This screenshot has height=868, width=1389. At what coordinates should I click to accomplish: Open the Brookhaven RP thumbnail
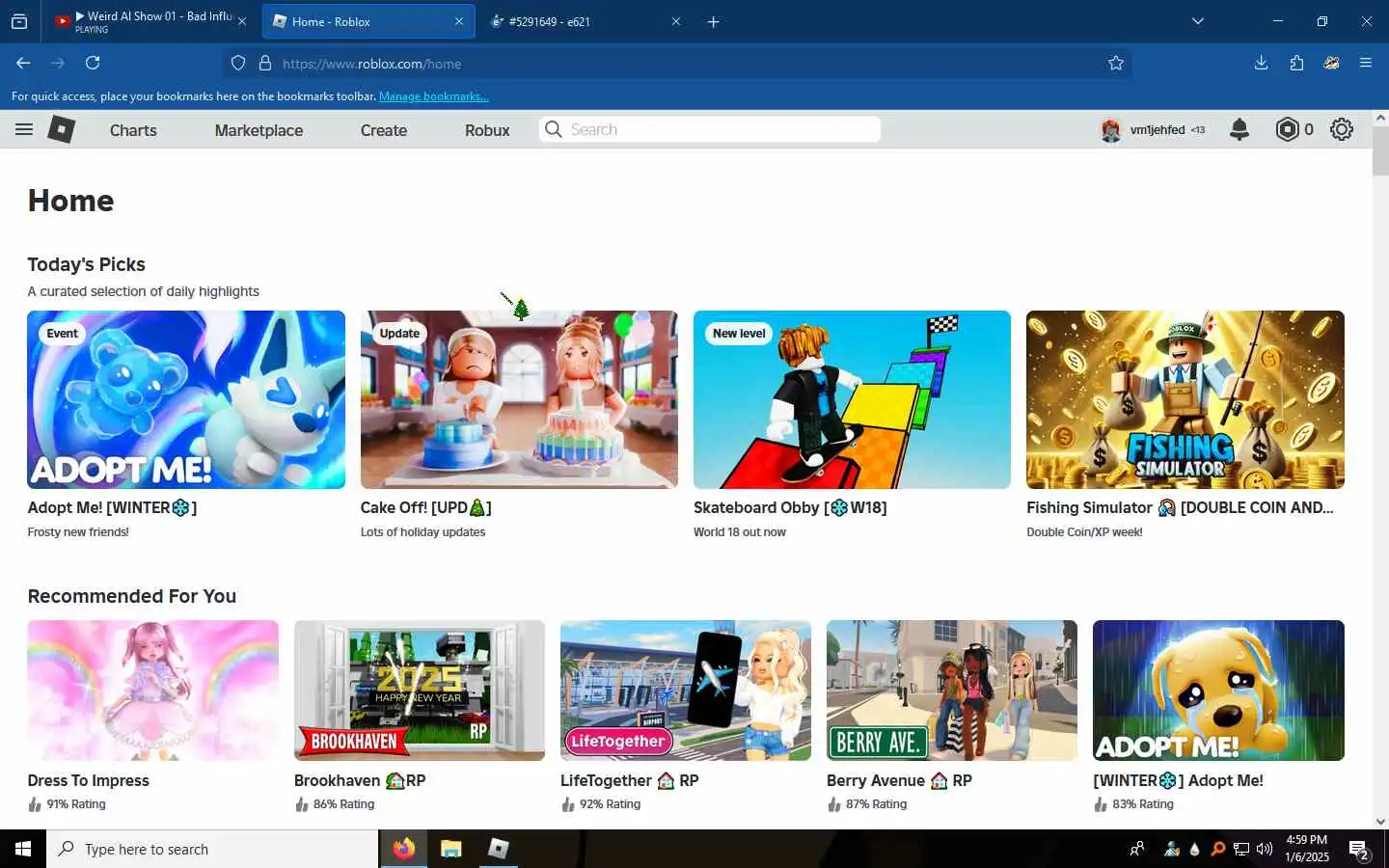point(419,691)
